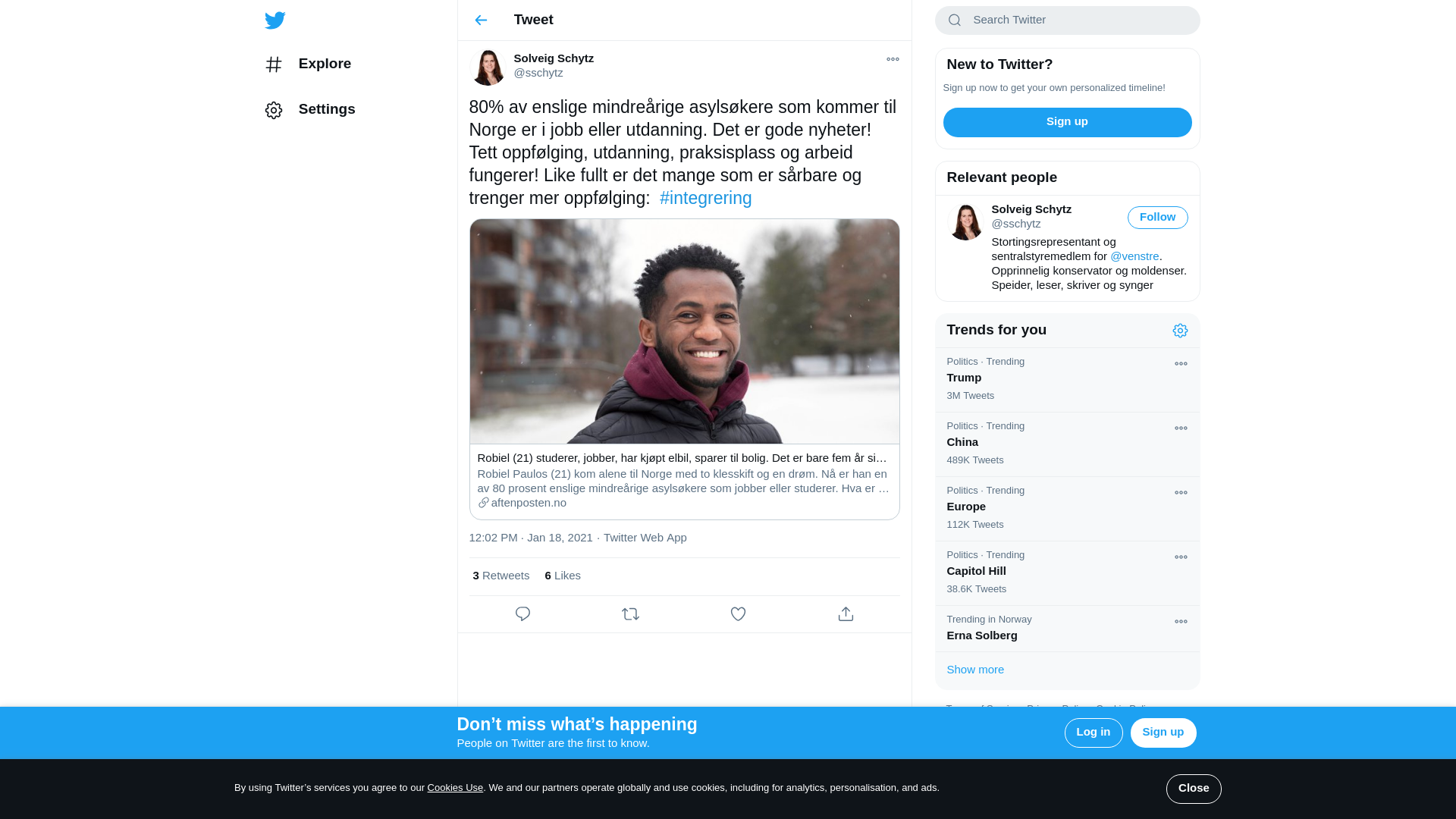Click the reply speech bubble icon
Viewport: 1456px width, 819px height.
coord(522,614)
